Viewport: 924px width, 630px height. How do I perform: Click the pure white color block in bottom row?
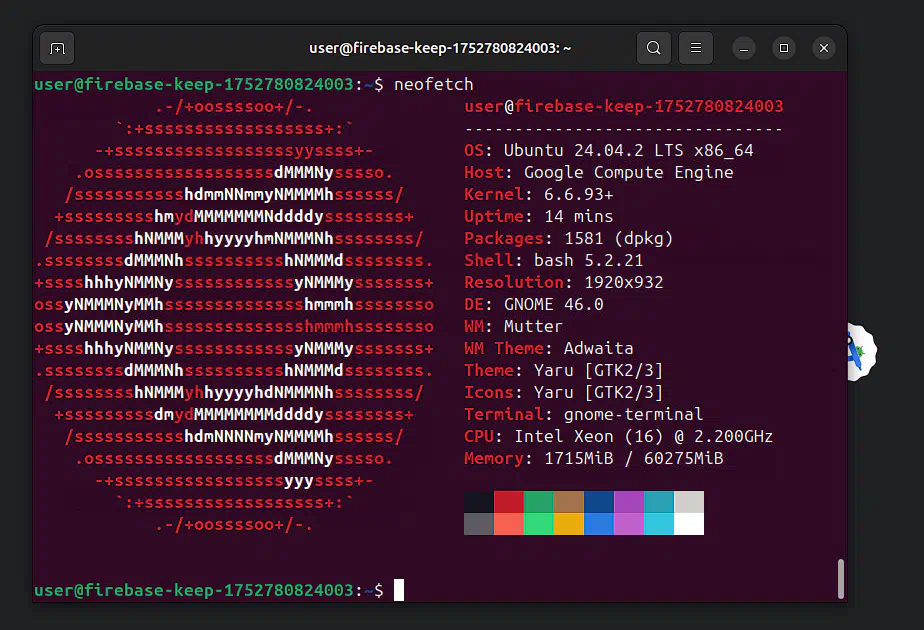689,524
